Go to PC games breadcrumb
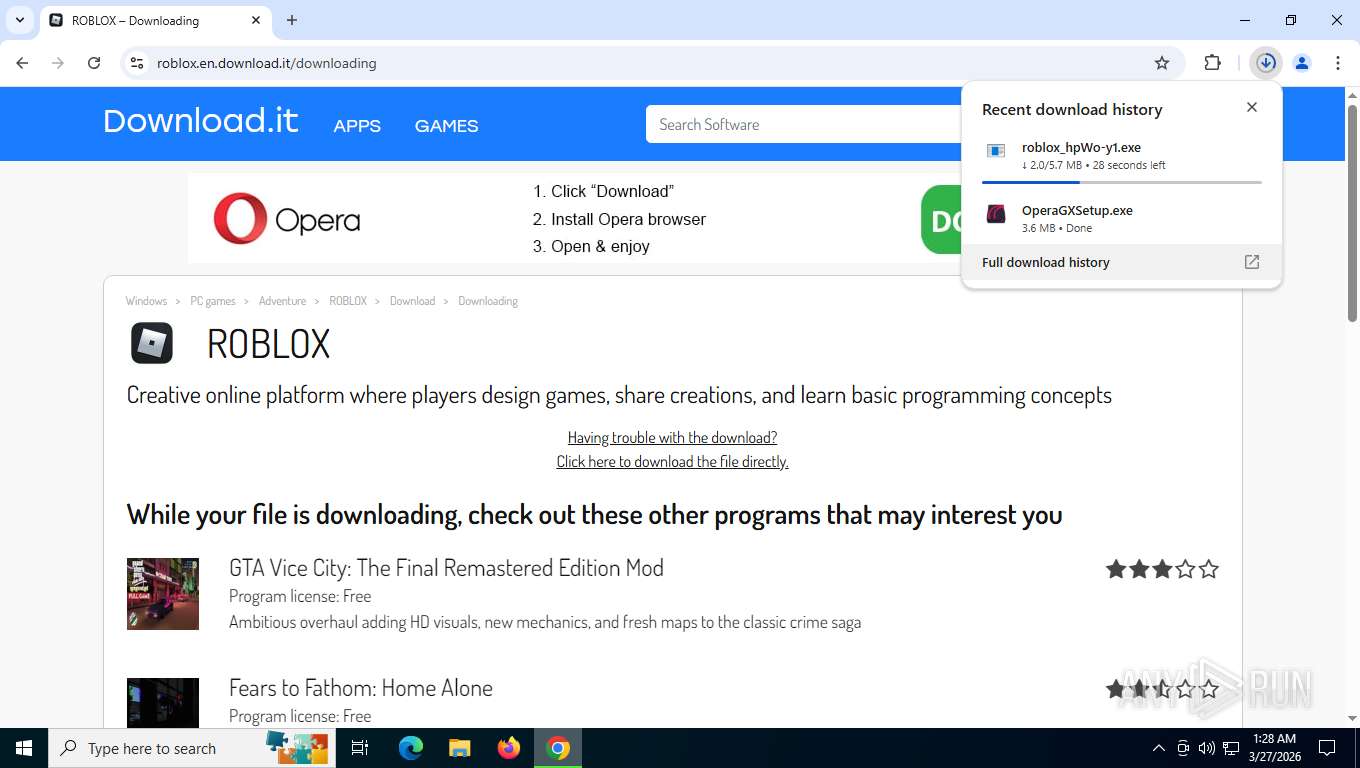Image resolution: width=1360 pixels, height=768 pixels. pyautogui.click(x=213, y=301)
